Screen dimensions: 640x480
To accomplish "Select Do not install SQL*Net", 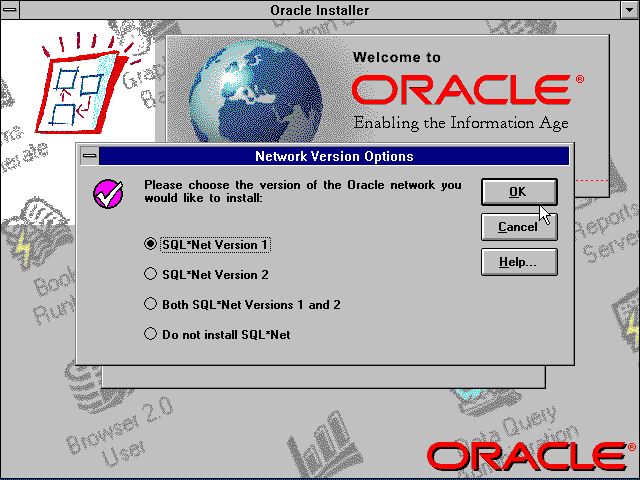I will [151, 334].
